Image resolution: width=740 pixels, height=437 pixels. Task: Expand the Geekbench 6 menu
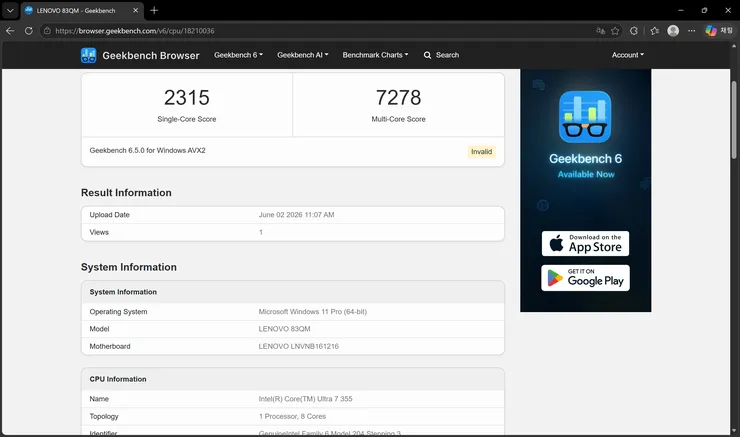point(238,55)
